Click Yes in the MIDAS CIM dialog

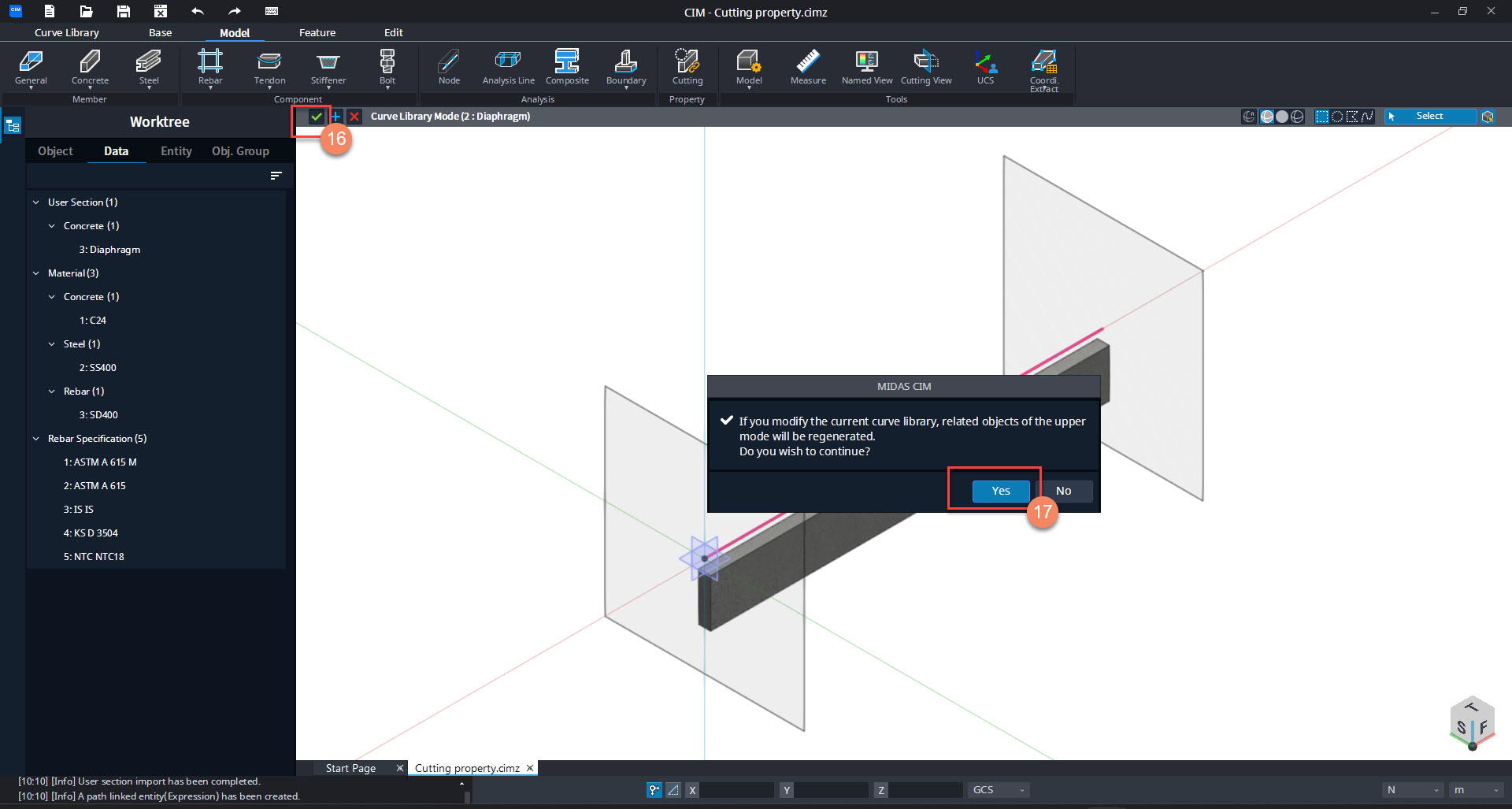(x=1000, y=491)
